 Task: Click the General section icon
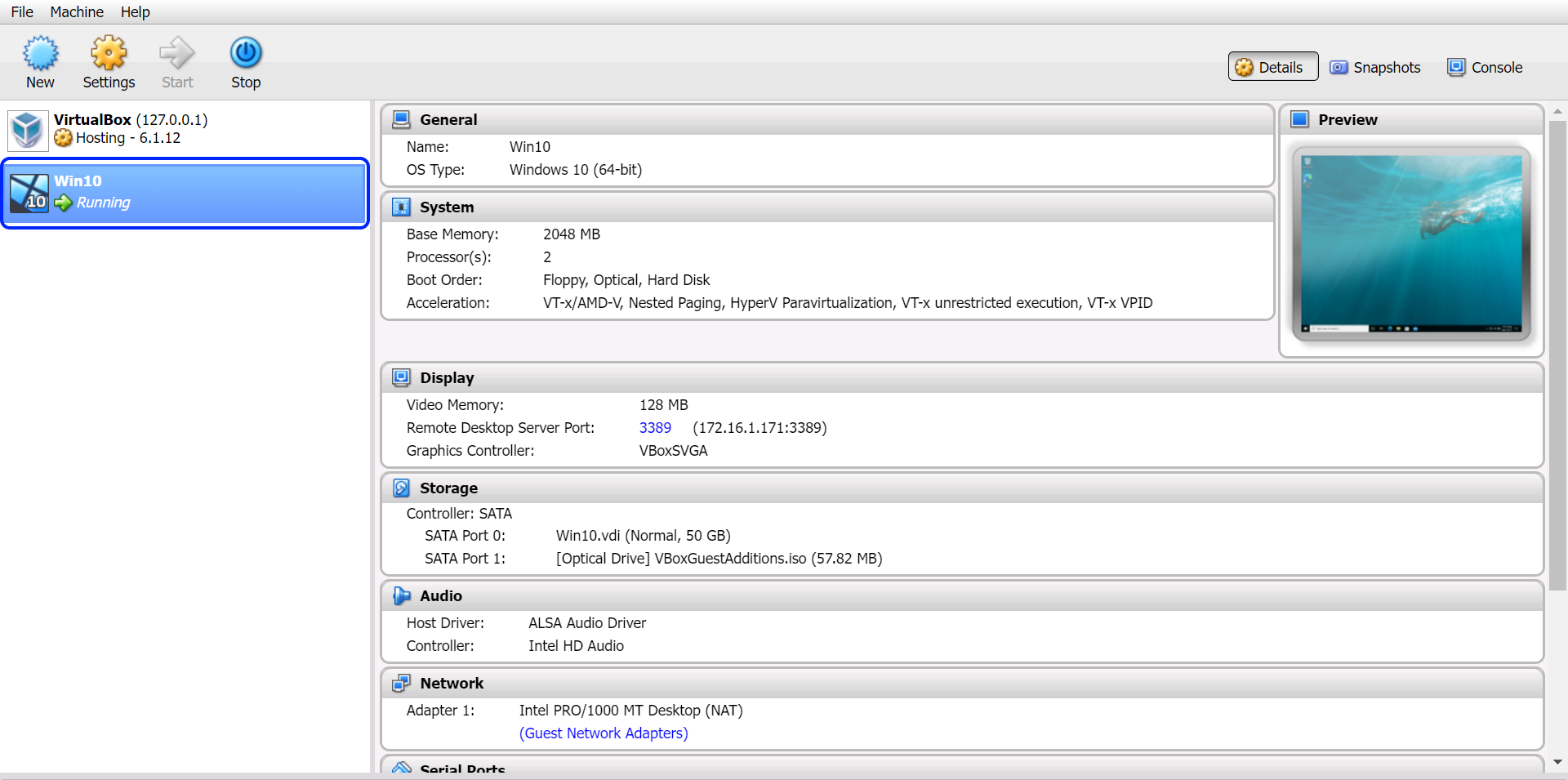401,118
